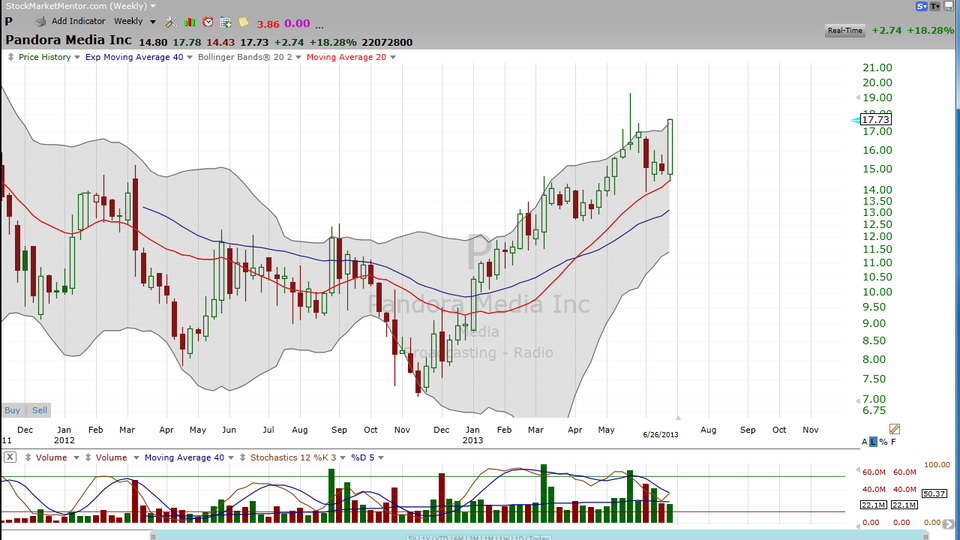Viewport: 960px width, 540px height.
Task: Click the 7.00 axis arrow marker
Action: point(857,401)
